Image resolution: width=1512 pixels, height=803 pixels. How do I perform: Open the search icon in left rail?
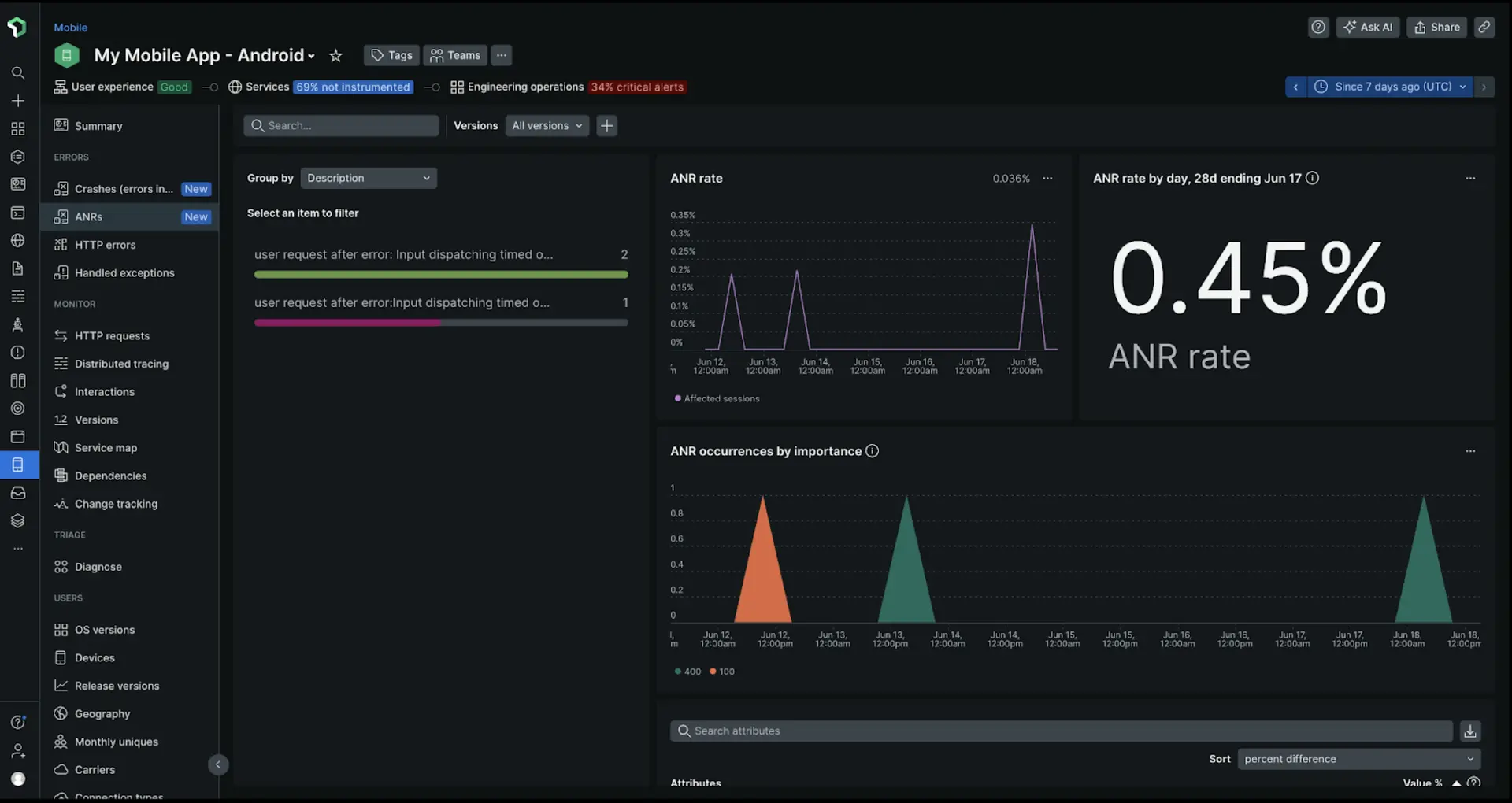tap(17, 73)
